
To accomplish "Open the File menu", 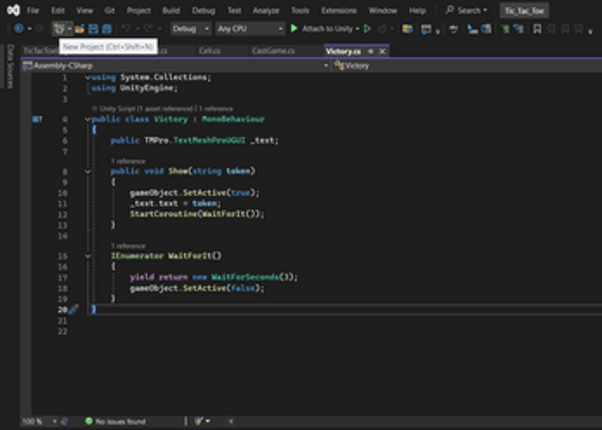I will (33, 10).
